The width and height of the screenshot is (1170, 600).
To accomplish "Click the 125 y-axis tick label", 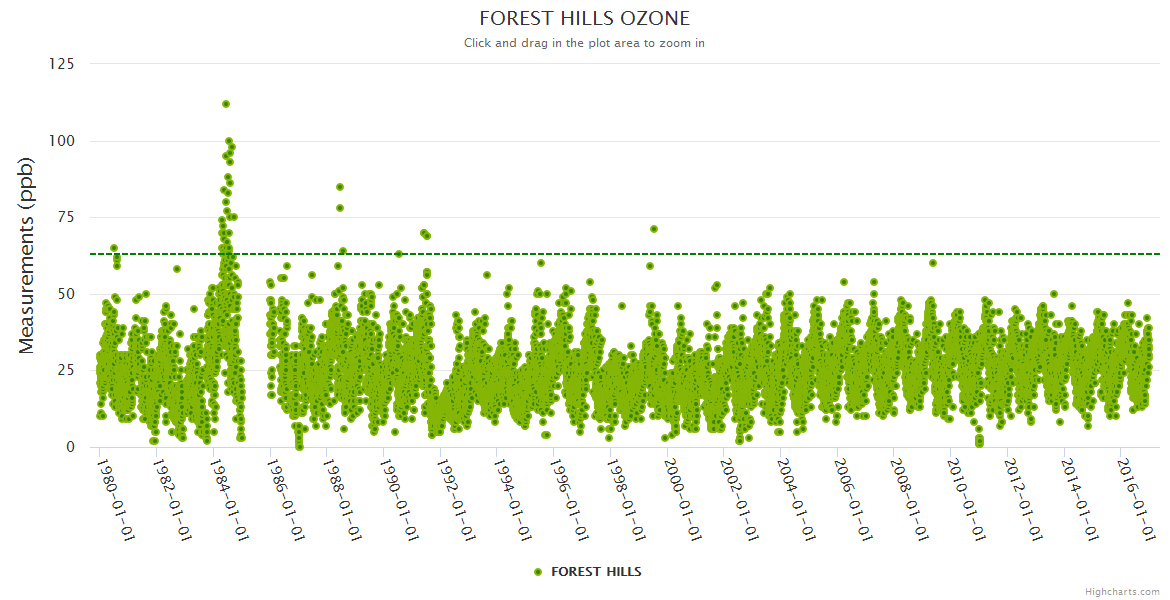I will pos(61,64).
